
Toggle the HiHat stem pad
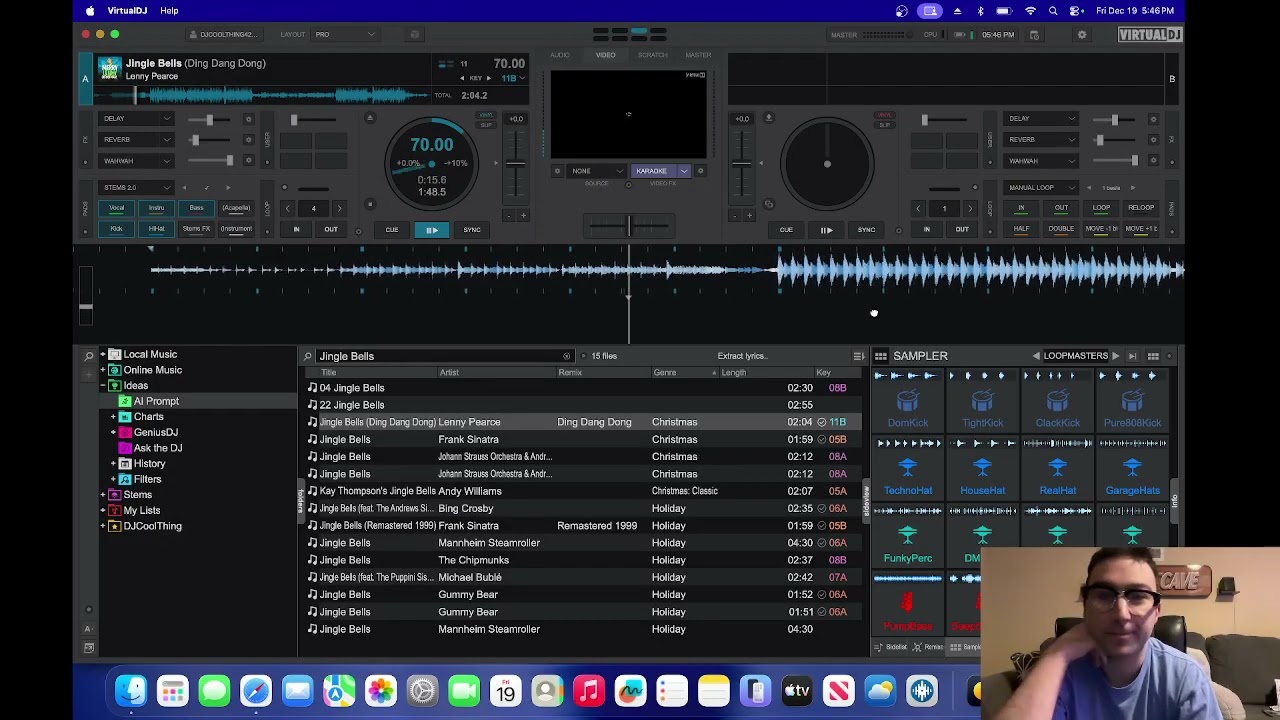[156, 229]
